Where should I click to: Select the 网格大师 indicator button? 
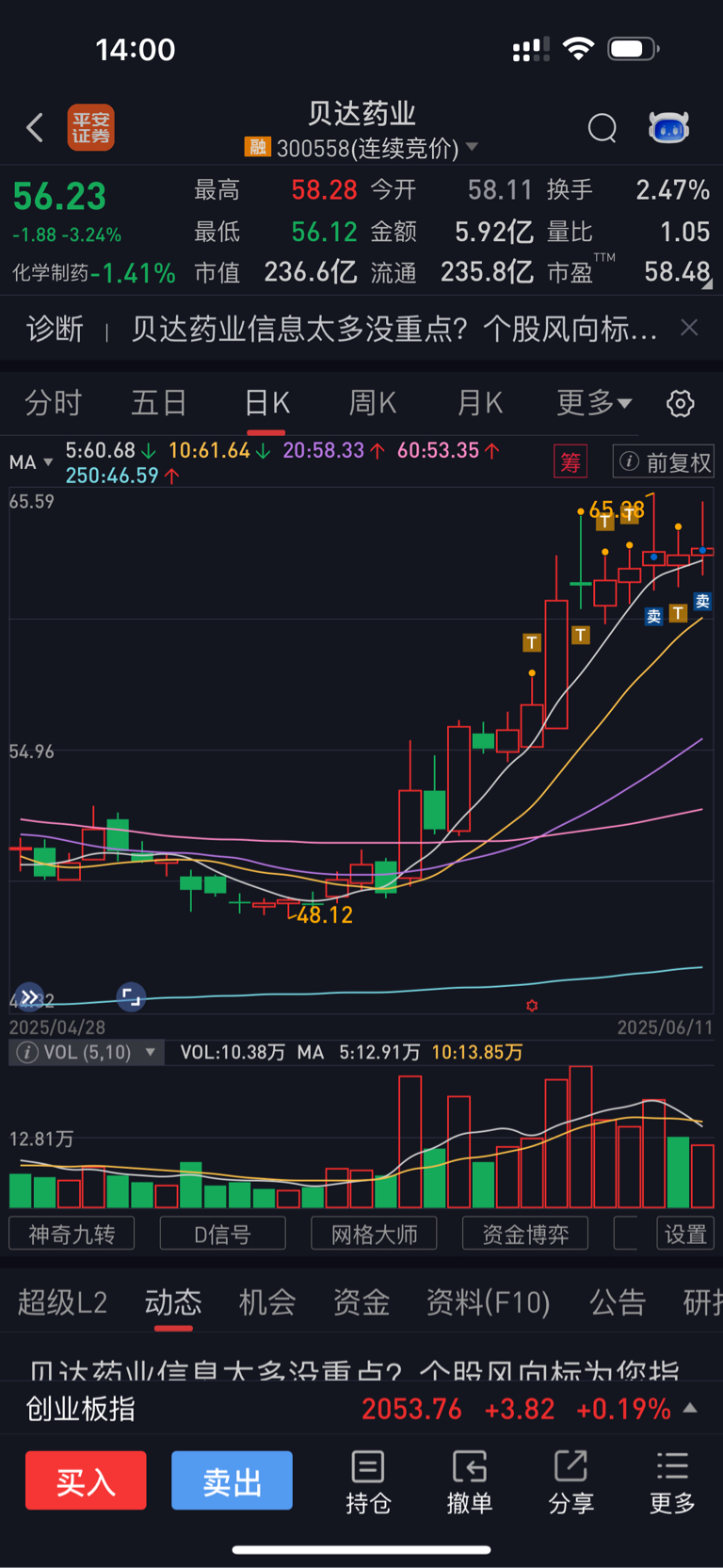pos(374,1234)
